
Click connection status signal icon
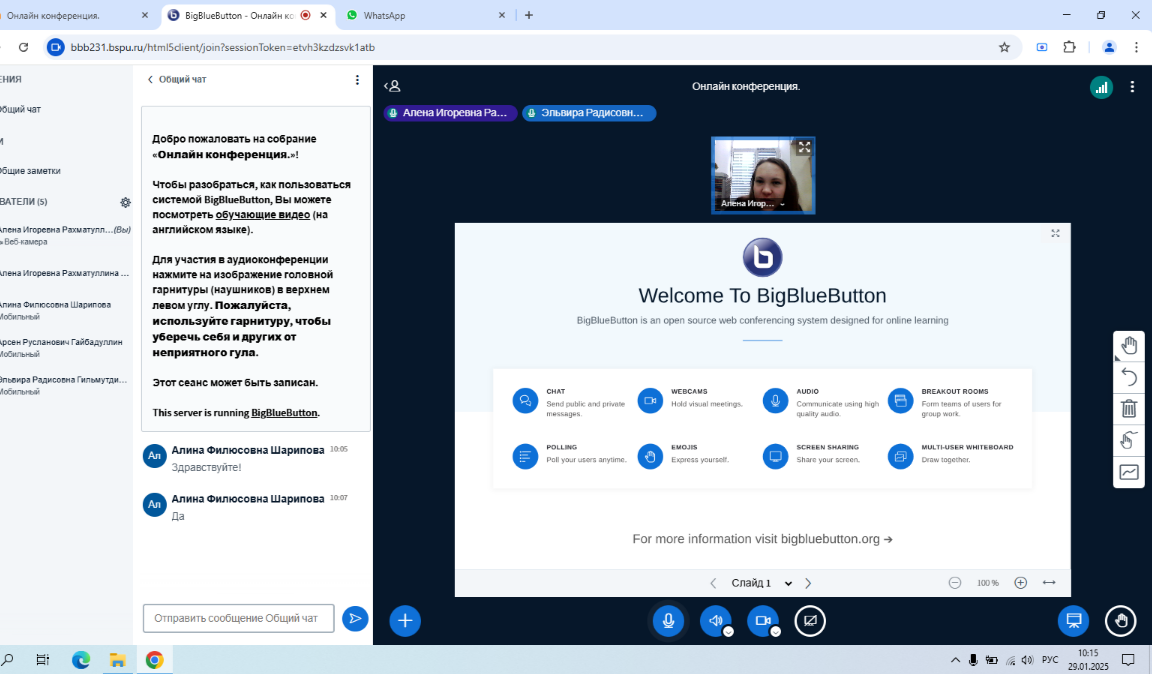pyautogui.click(x=1101, y=87)
